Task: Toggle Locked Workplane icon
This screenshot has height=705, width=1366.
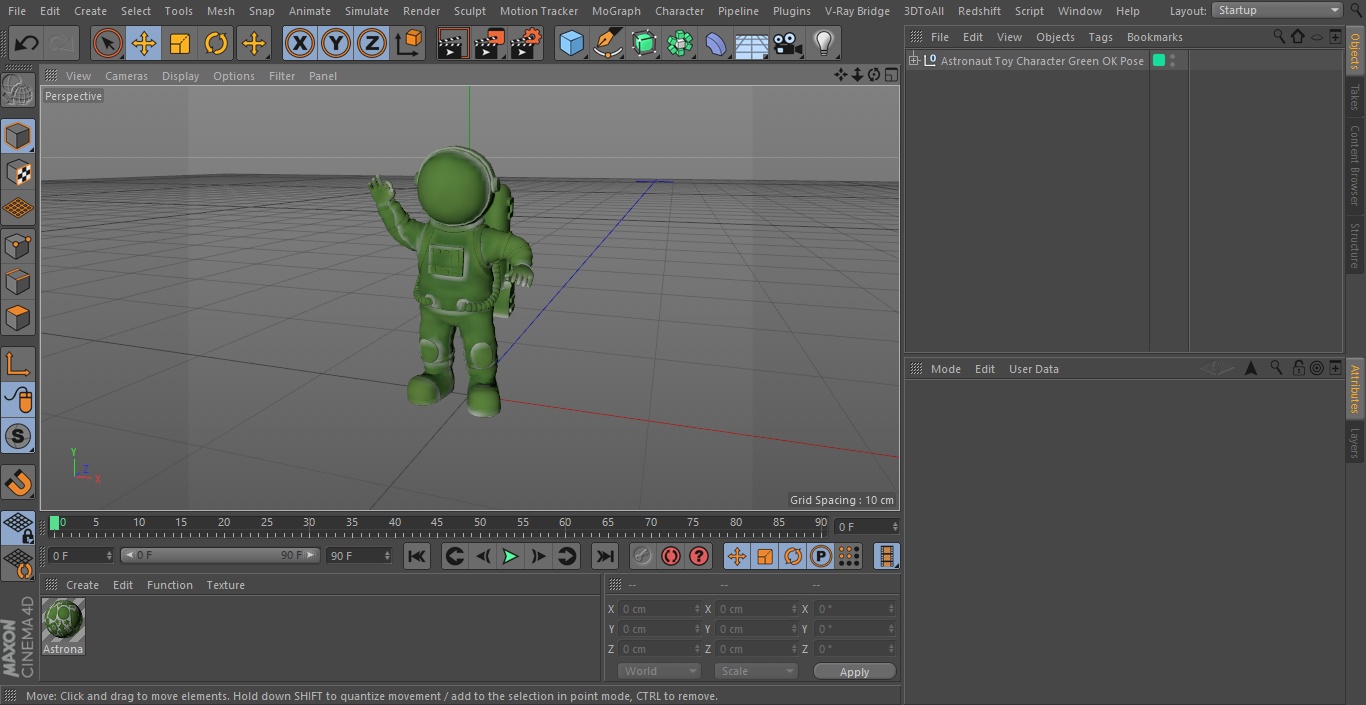Action: tap(18, 527)
